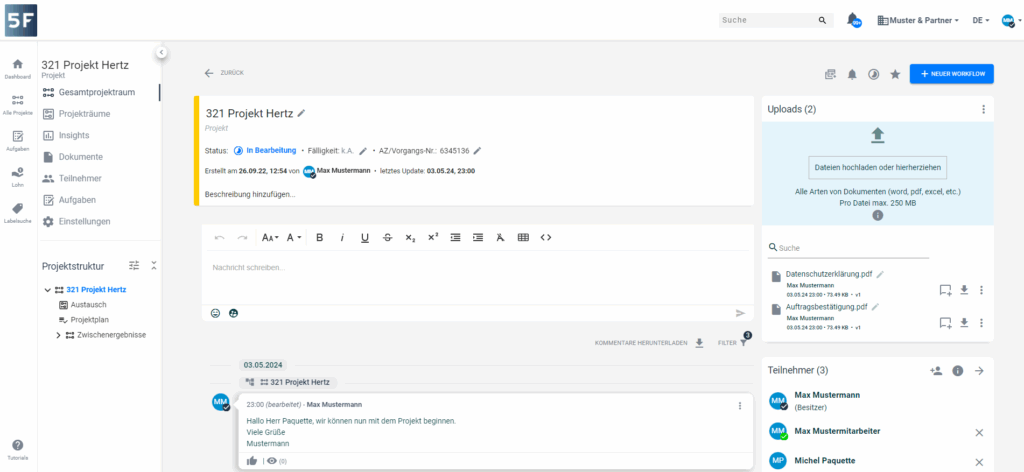The height and width of the screenshot is (472, 1024).
Task: Toggle italic formatting
Action: (342, 237)
